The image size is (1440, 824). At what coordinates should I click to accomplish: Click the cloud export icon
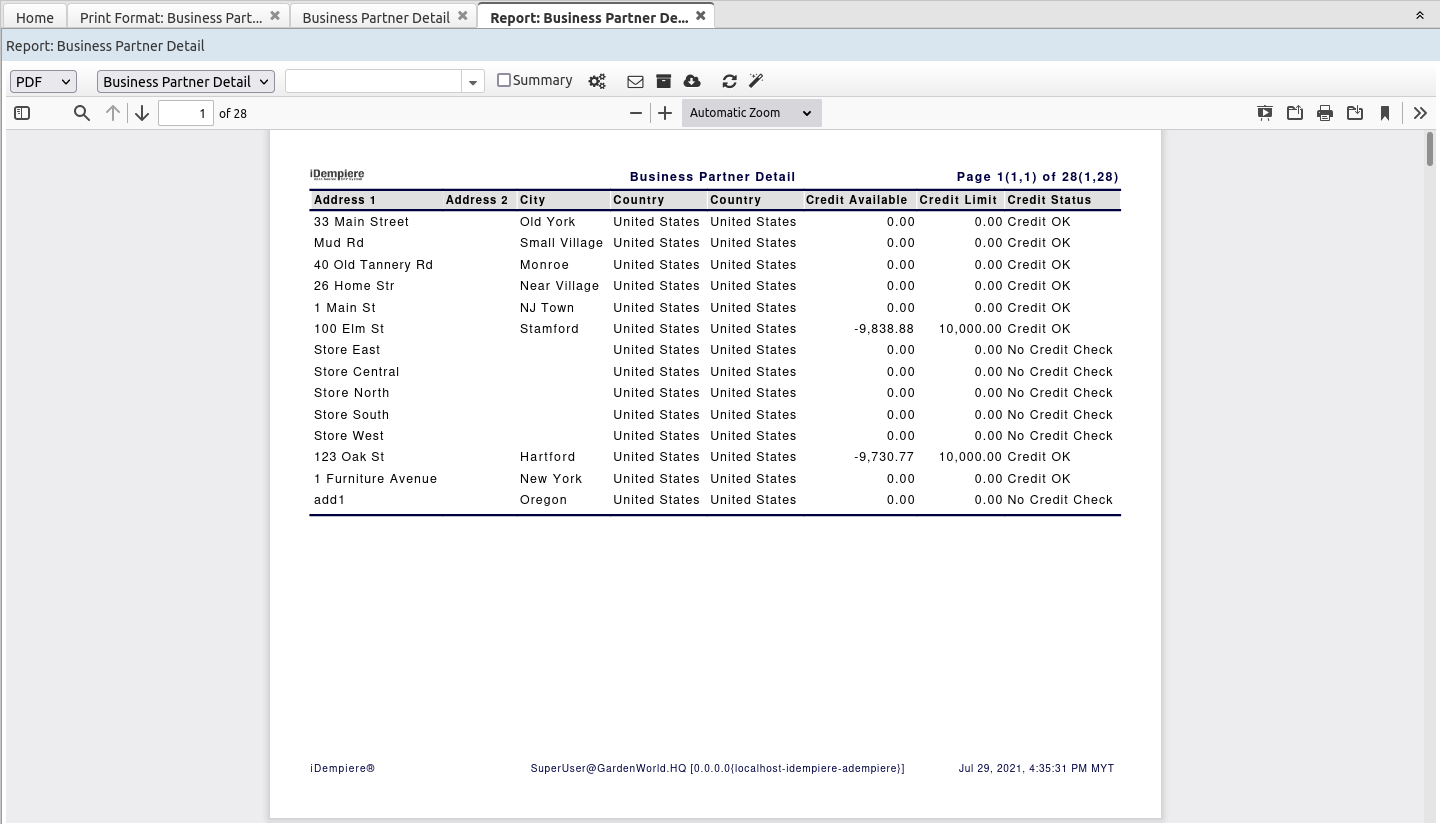[x=692, y=81]
